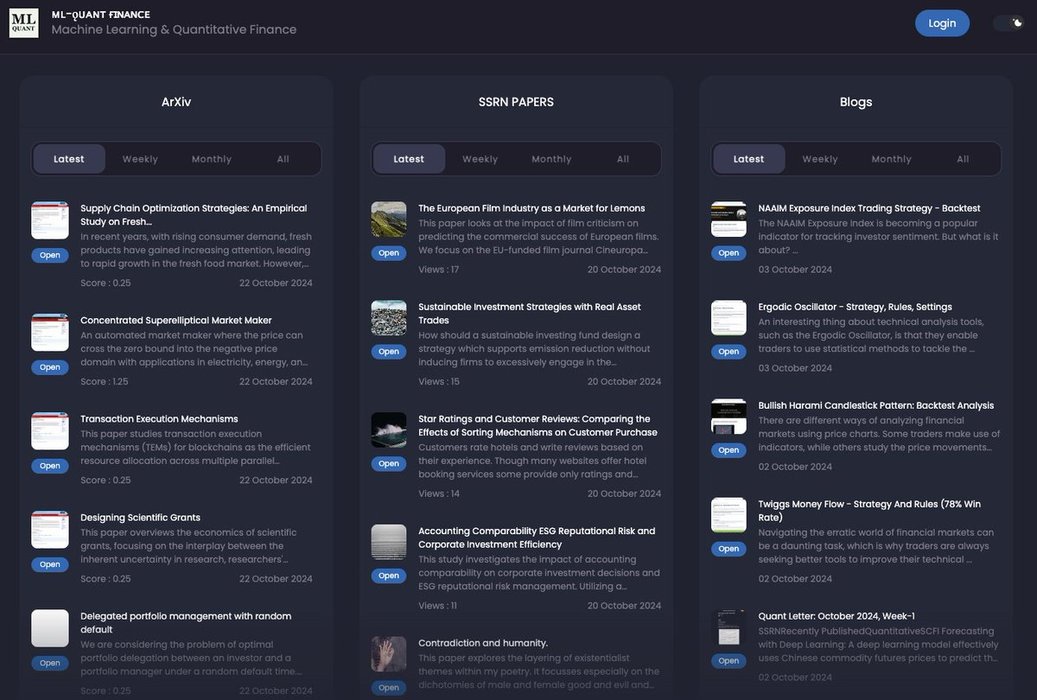Viewport: 1037px width, 700px height.
Task: Open the Ergodic Oscillator blog post
Action: (x=729, y=352)
